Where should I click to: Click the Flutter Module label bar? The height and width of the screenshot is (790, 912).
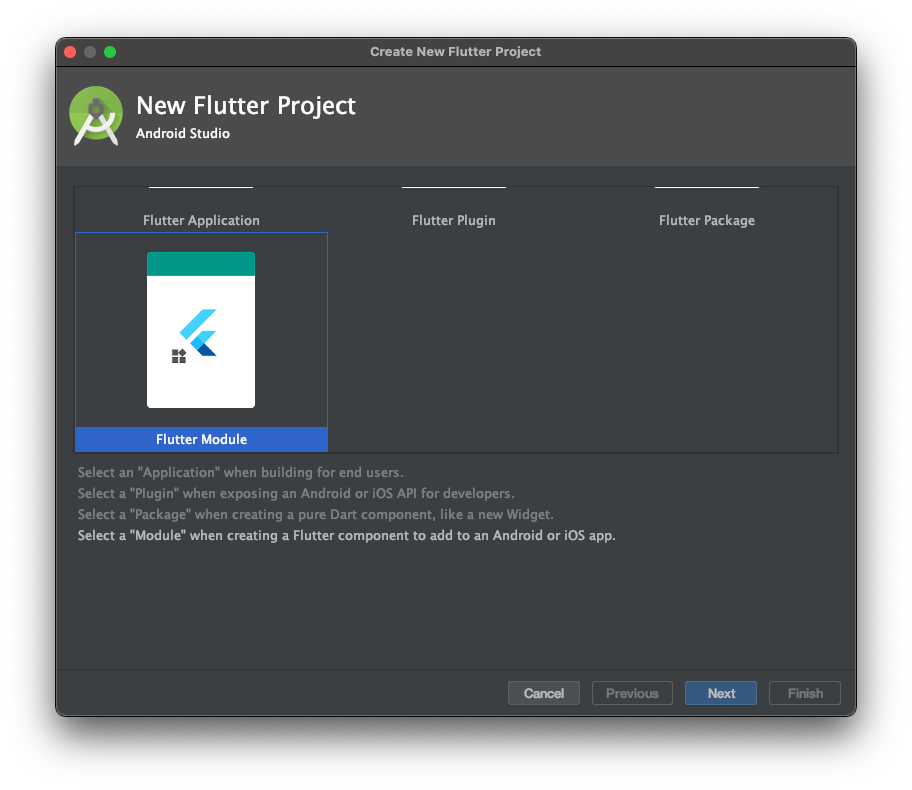tap(201, 439)
